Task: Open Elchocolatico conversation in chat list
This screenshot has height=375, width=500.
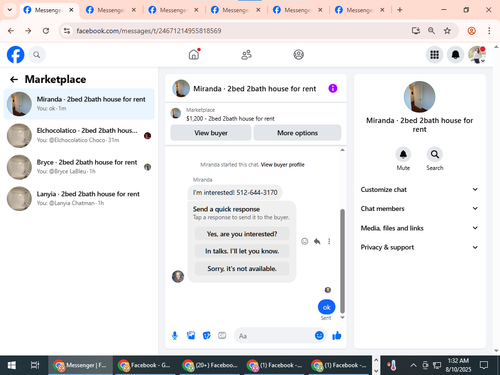Action: (79, 135)
